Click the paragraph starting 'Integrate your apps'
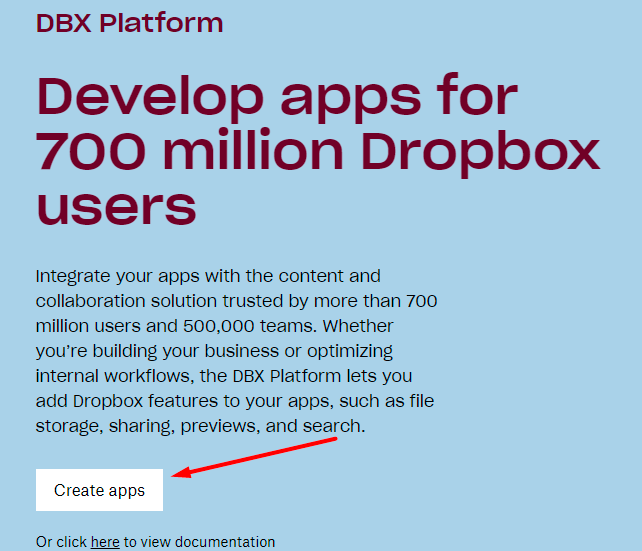The width and height of the screenshot is (642, 551). [x=236, y=351]
